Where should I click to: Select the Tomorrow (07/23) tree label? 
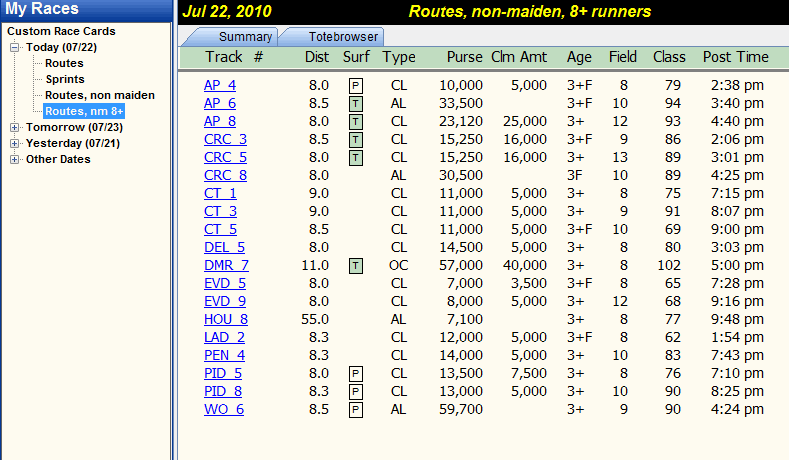(74, 127)
